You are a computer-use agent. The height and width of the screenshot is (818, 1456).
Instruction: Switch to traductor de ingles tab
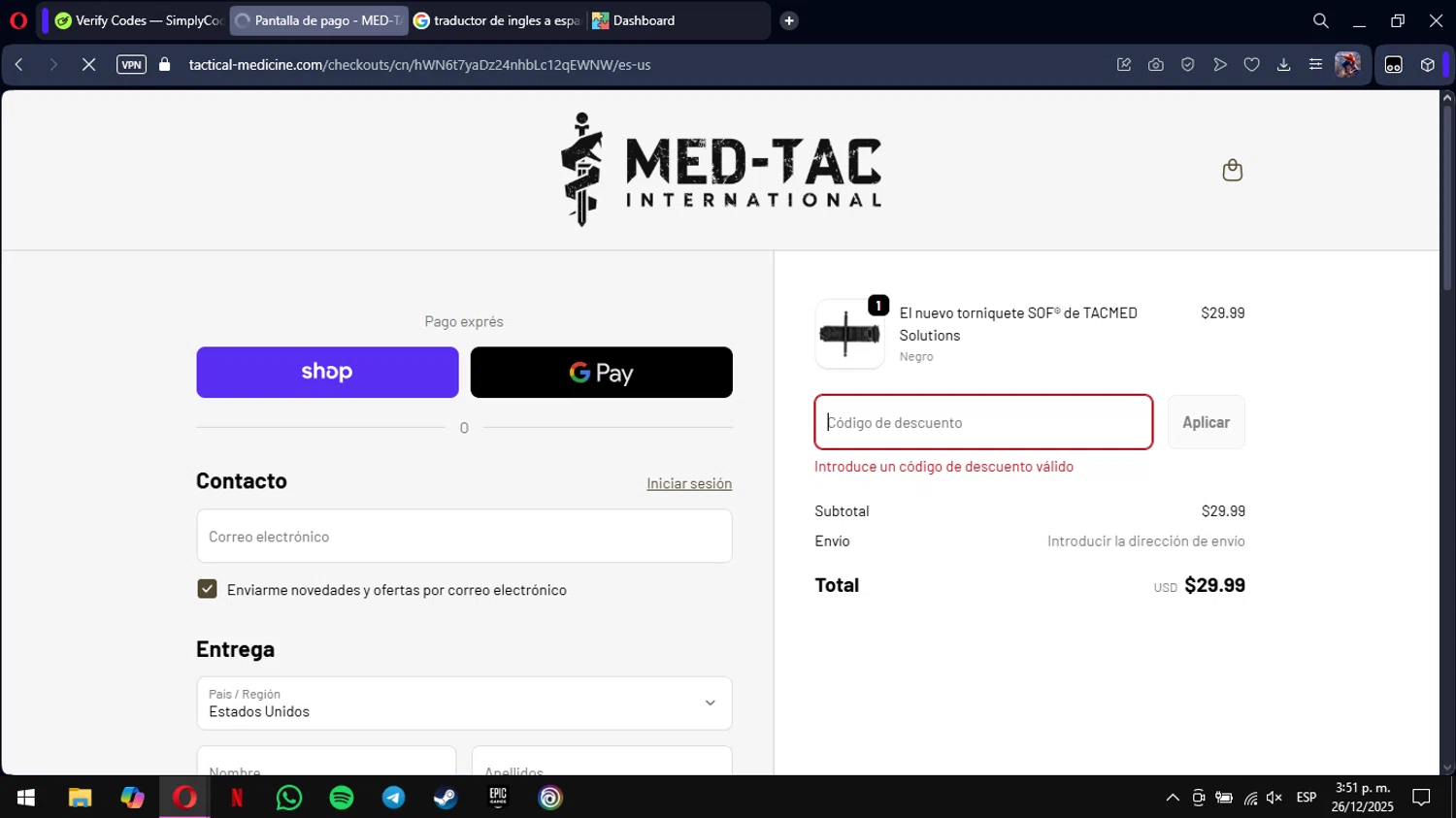pos(497,20)
